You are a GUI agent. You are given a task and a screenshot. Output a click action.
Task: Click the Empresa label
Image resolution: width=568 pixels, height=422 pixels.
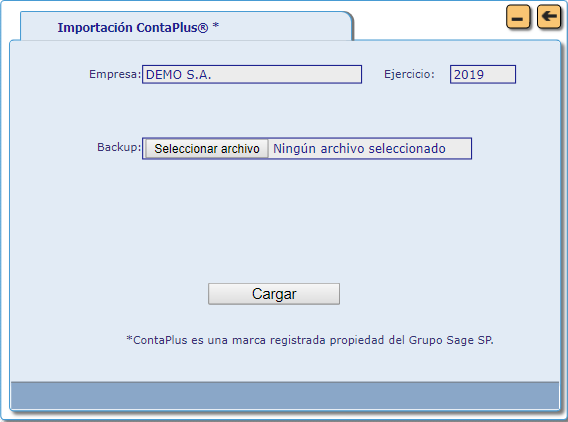(115, 74)
